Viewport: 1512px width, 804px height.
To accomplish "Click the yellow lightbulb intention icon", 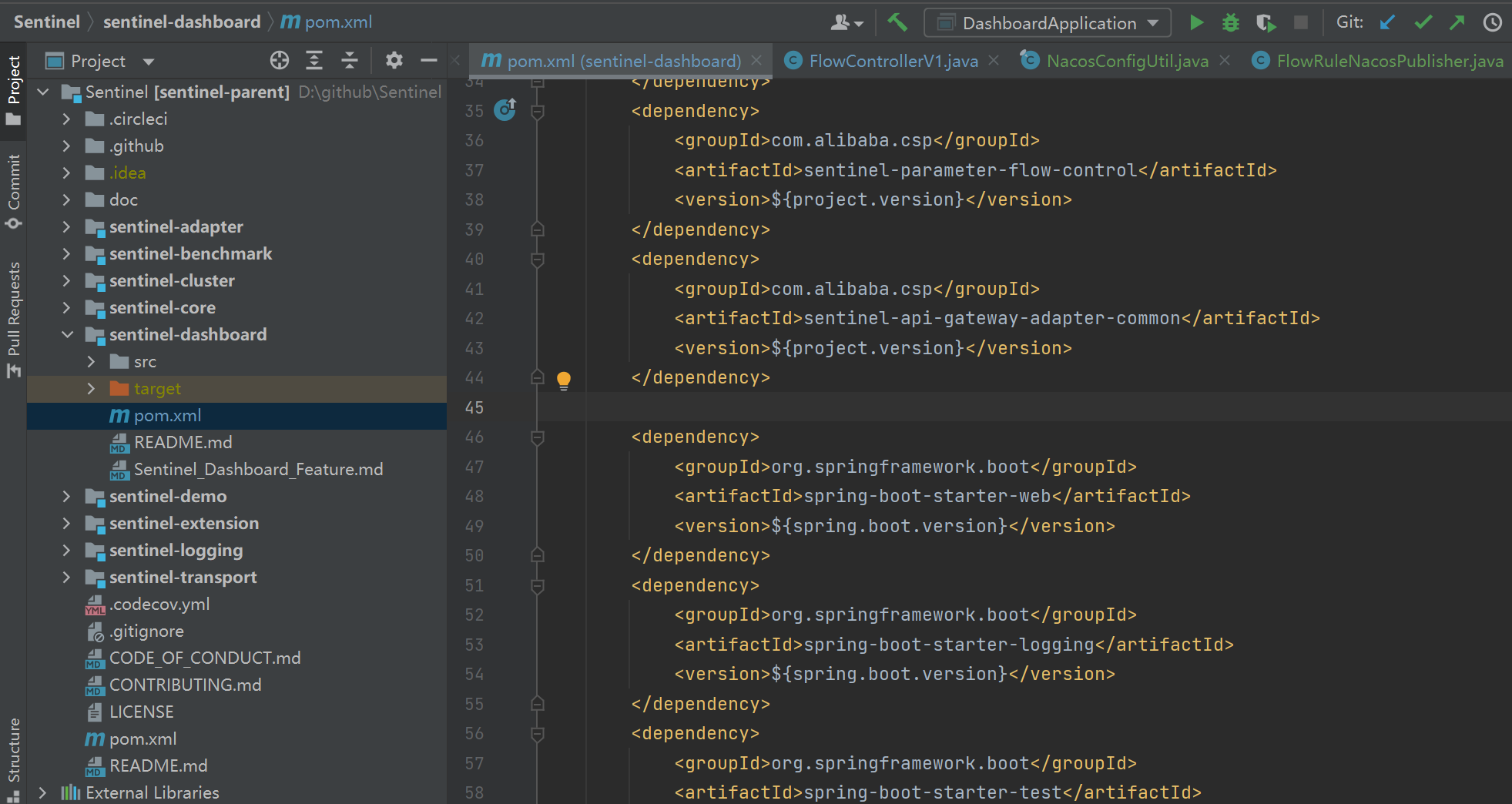I will point(564,380).
